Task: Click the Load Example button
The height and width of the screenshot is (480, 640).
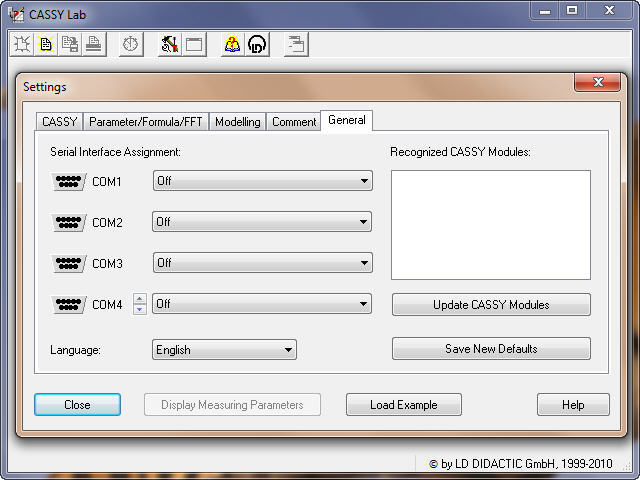Action: 404,404
